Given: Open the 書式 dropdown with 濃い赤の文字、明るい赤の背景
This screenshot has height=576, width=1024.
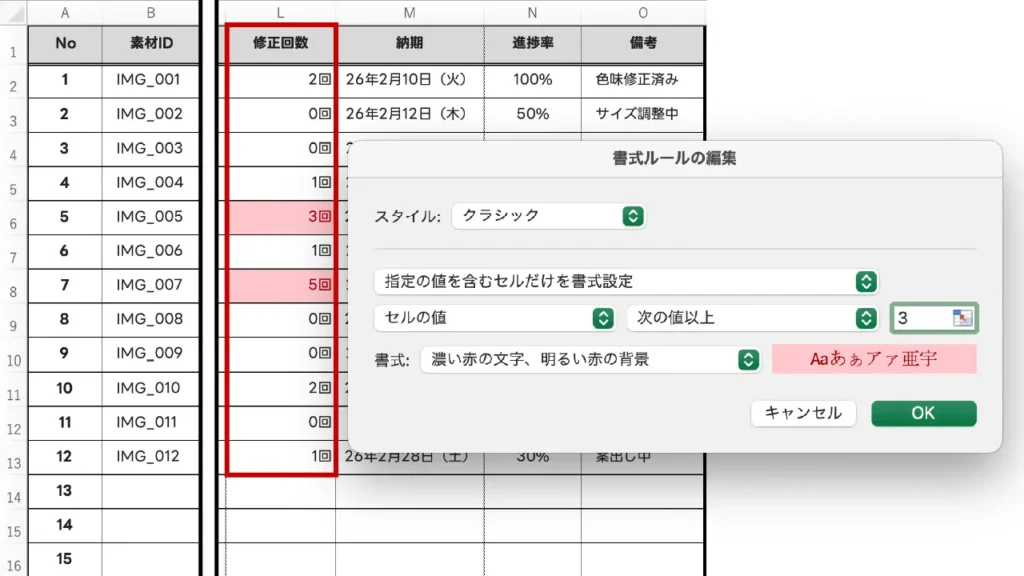Looking at the screenshot, I should pyautogui.click(x=590, y=359).
